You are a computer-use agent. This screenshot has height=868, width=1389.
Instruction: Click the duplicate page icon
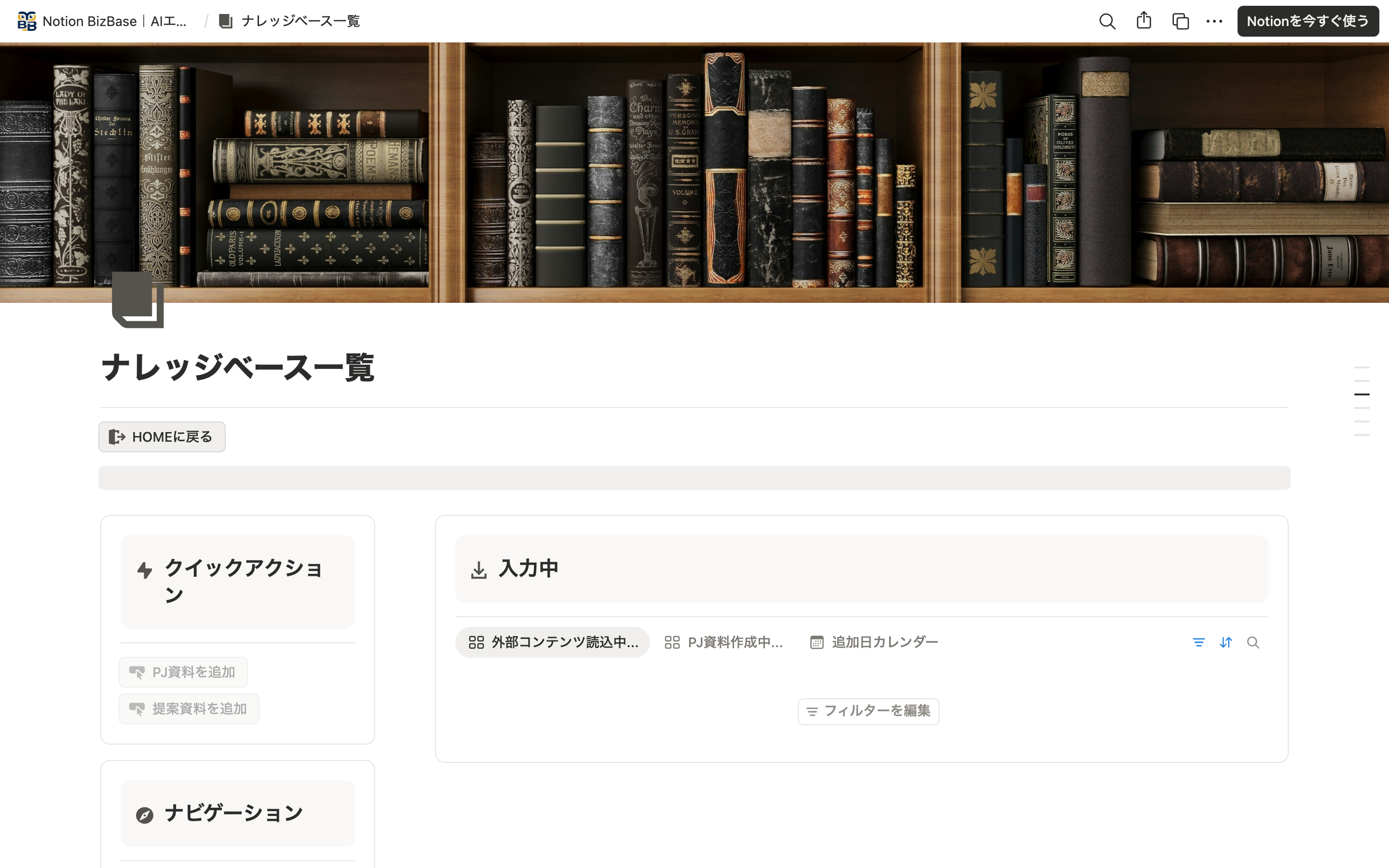pos(1180,21)
